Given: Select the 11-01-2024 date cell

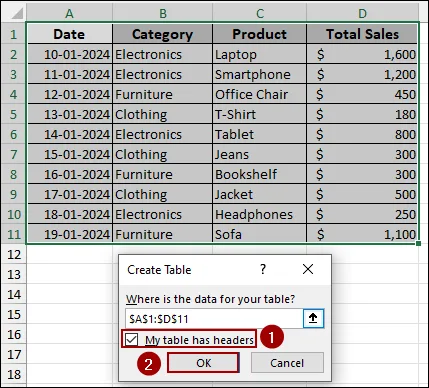Looking at the screenshot, I should coord(70,74).
